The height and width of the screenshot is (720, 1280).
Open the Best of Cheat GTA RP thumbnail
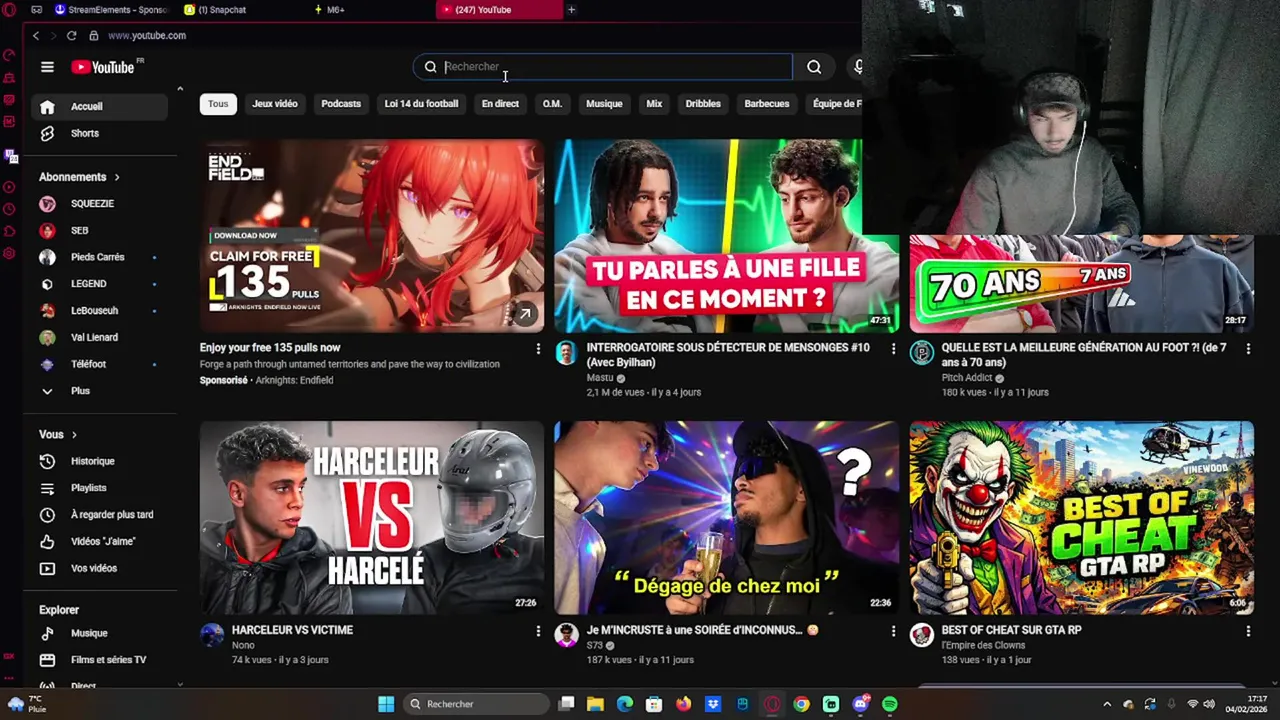[x=1082, y=518]
